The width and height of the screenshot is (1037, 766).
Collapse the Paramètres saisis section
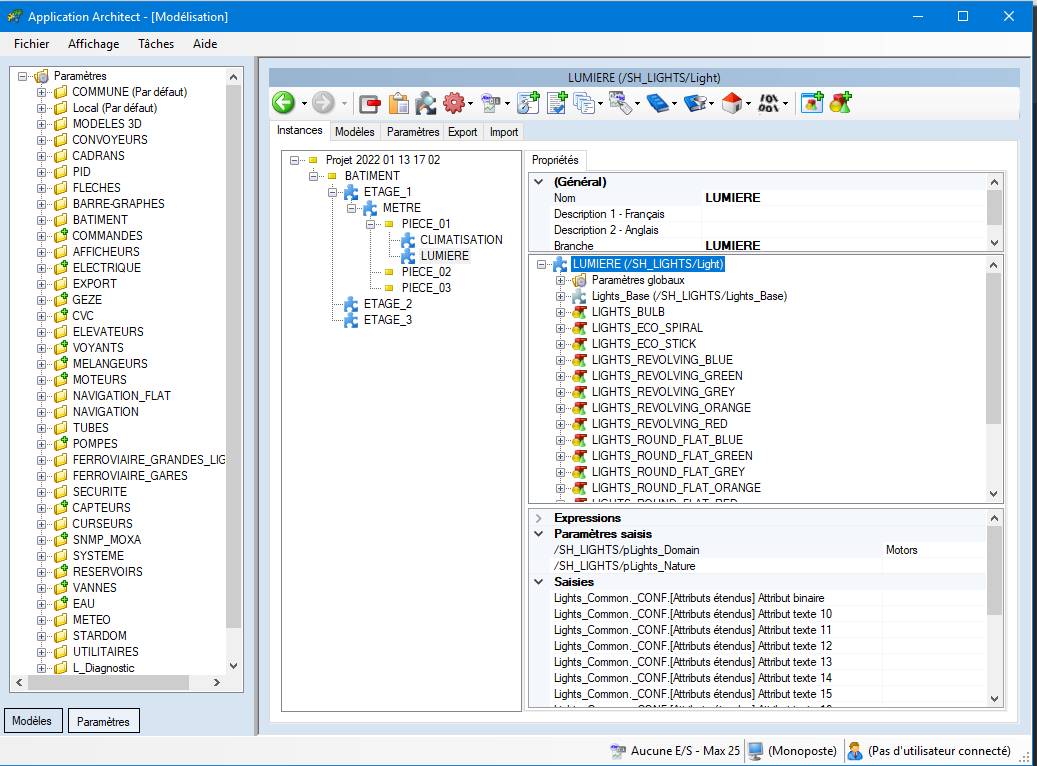pyautogui.click(x=539, y=534)
